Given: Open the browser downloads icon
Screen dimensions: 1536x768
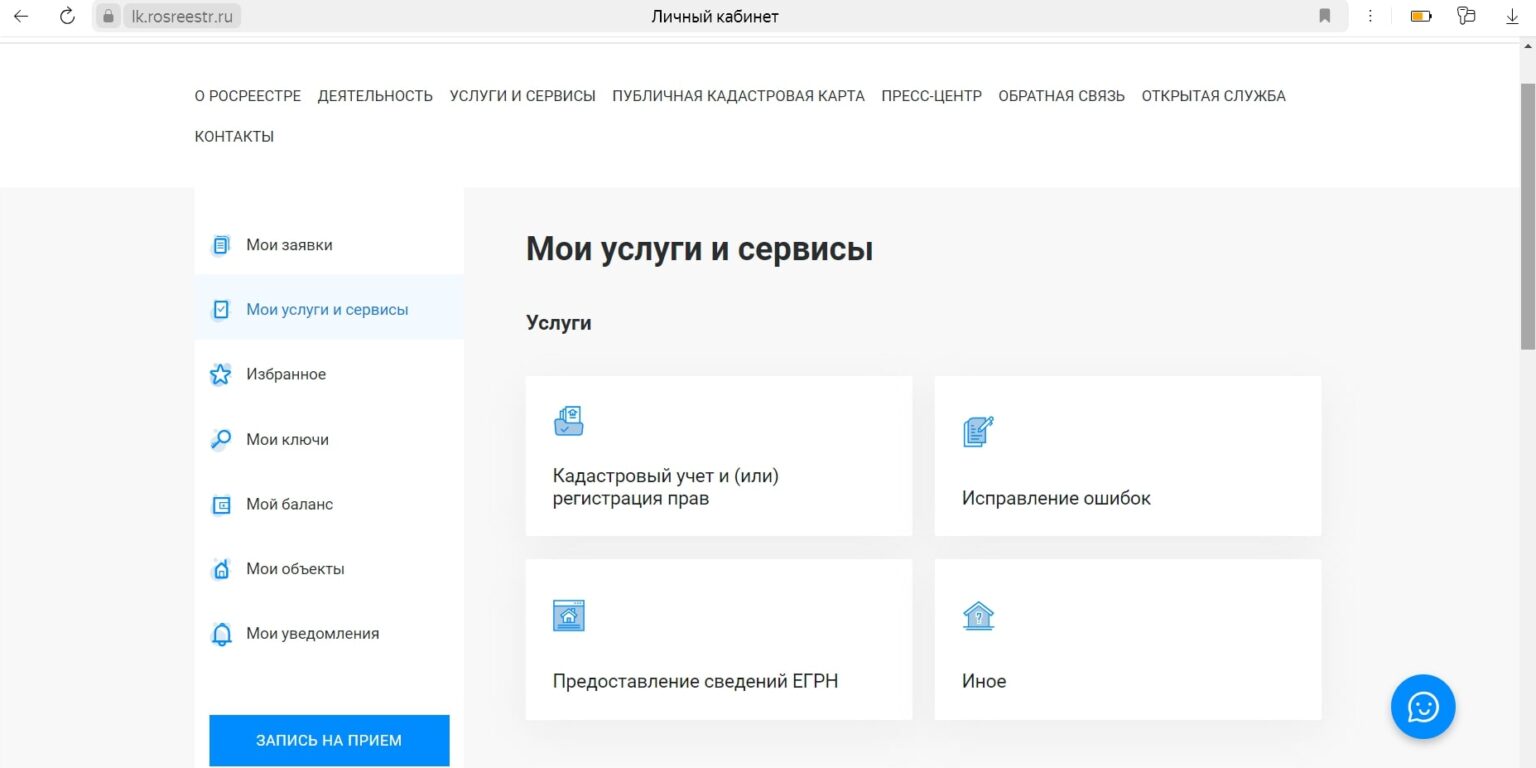Looking at the screenshot, I should tap(1513, 16).
